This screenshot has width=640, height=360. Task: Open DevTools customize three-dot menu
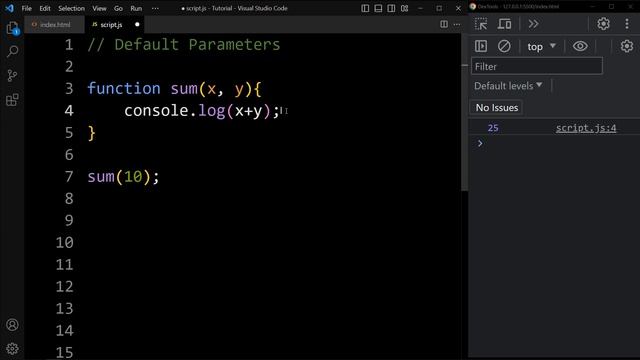coord(627,24)
